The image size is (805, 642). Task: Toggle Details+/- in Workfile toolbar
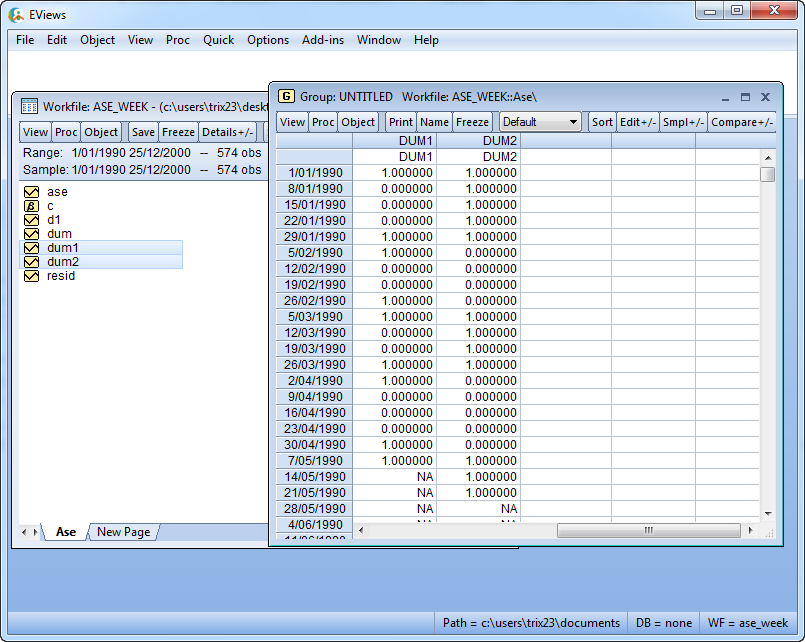point(227,132)
